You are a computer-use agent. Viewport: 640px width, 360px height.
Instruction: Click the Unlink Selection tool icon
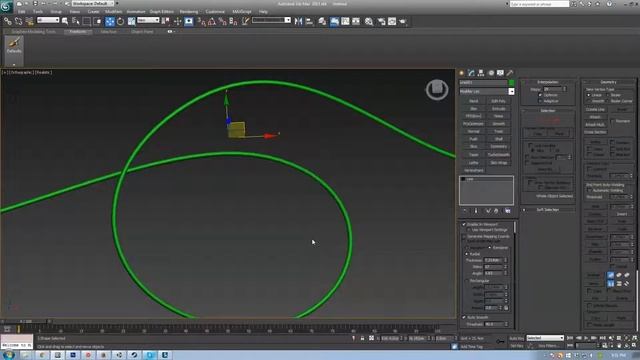(18, 21)
